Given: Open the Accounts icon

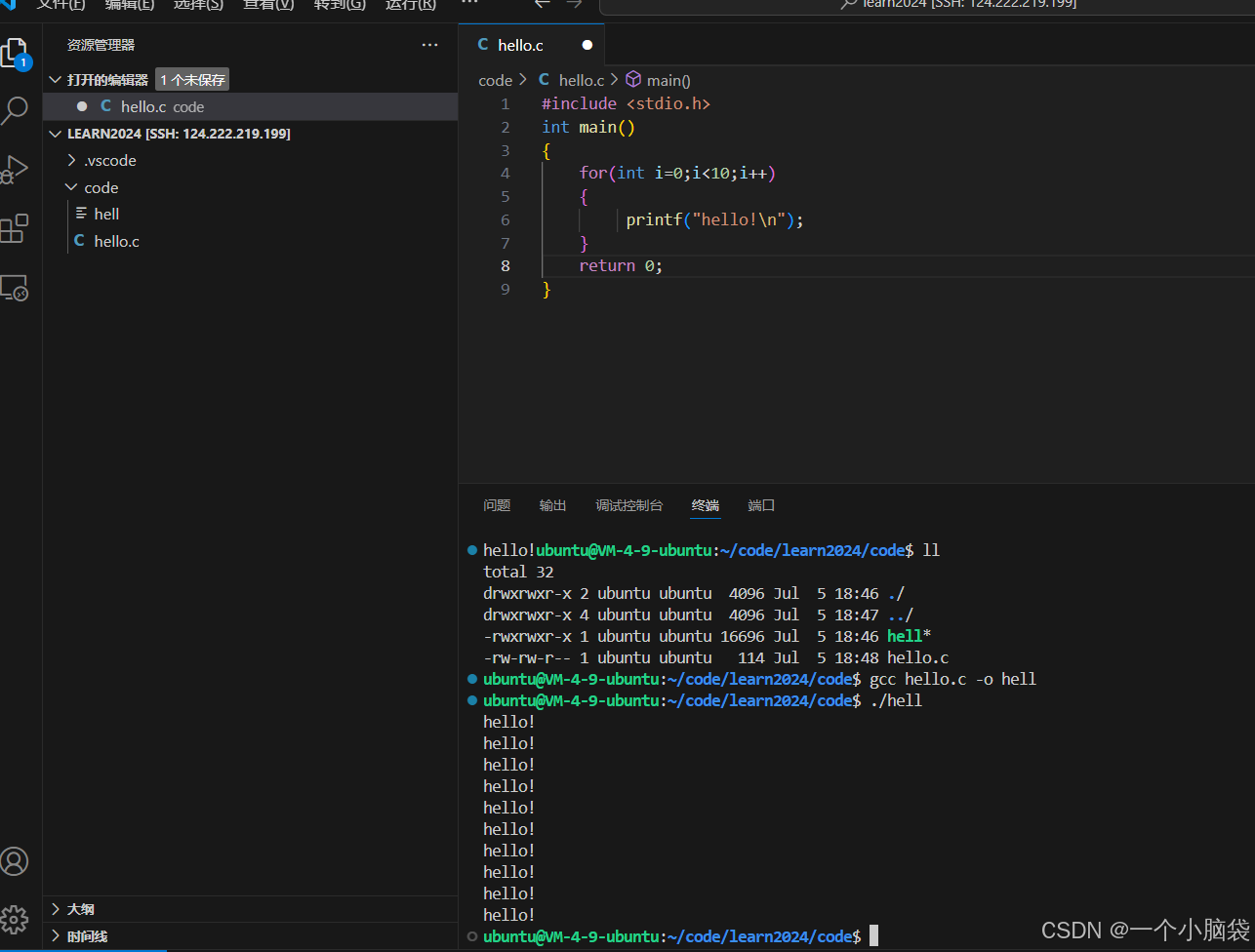Looking at the screenshot, I should click(x=15, y=861).
